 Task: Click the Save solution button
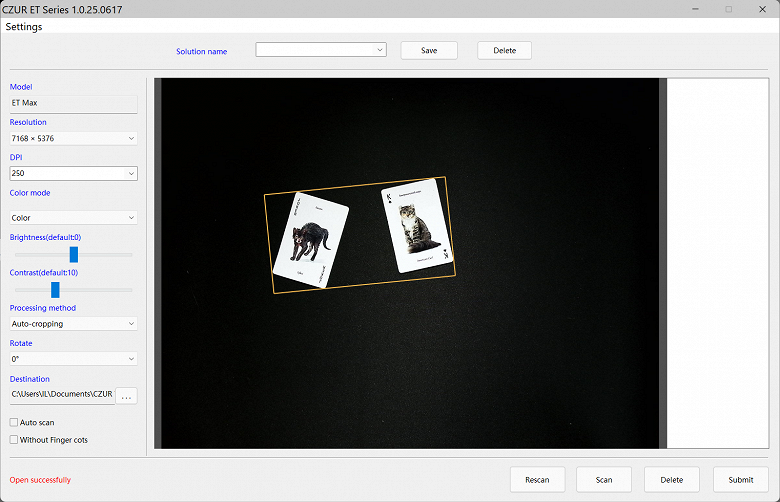point(429,50)
